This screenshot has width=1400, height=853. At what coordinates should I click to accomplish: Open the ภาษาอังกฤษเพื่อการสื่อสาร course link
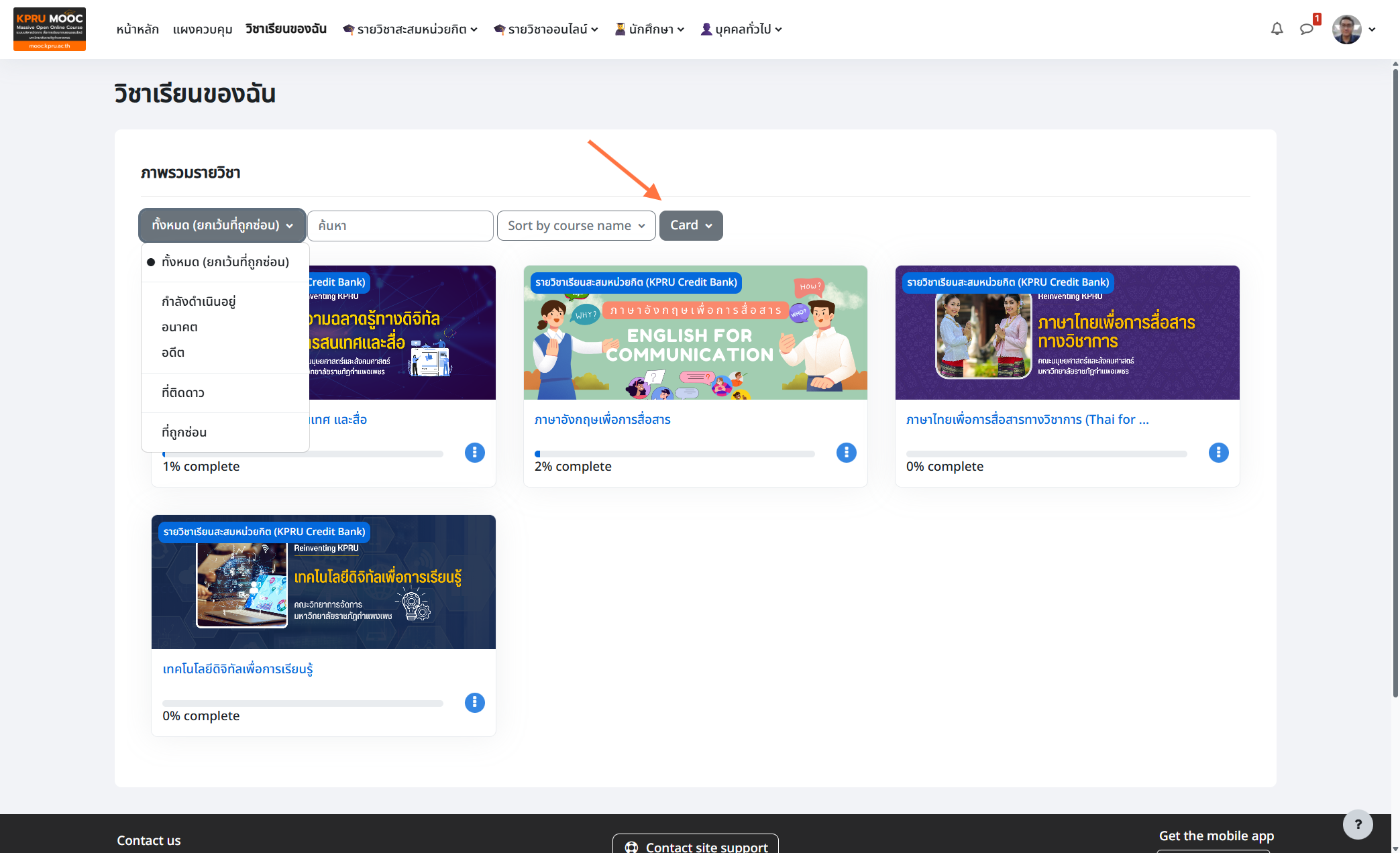click(x=602, y=420)
